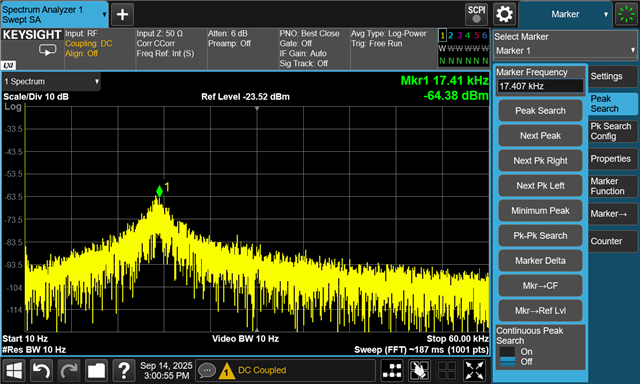Click the multi-window tile icon
Screen dimensions: 640x384
447,371
